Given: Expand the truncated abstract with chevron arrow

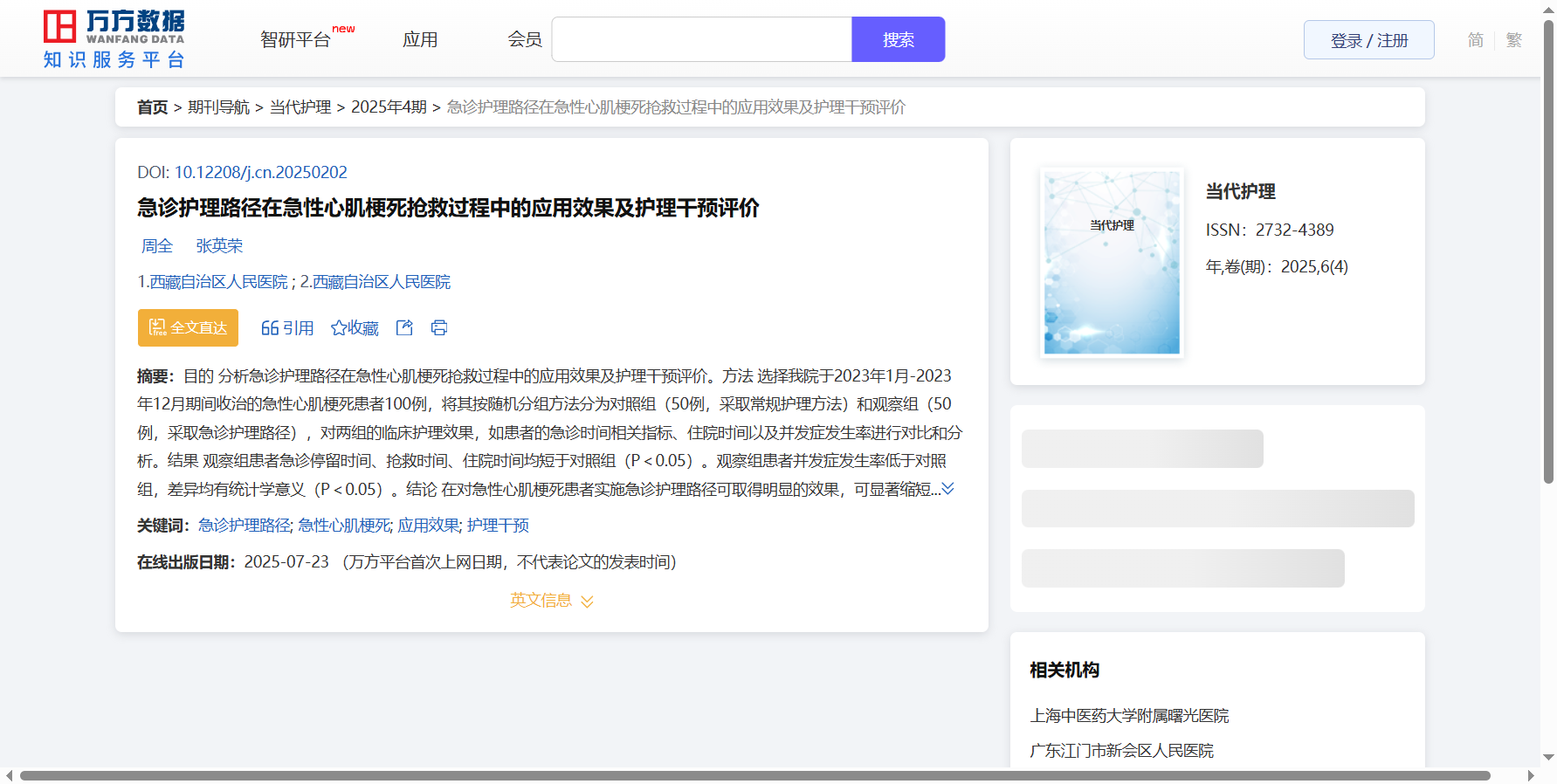Looking at the screenshot, I should tap(947, 489).
